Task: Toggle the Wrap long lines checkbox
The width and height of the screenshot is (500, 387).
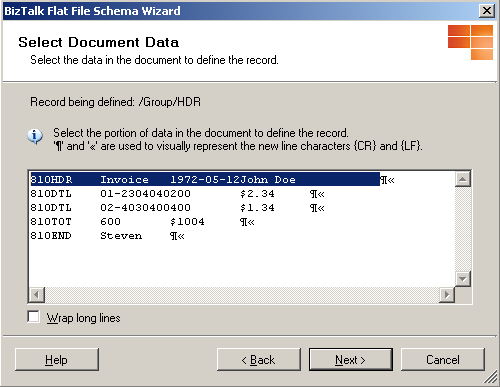Action: [x=34, y=317]
